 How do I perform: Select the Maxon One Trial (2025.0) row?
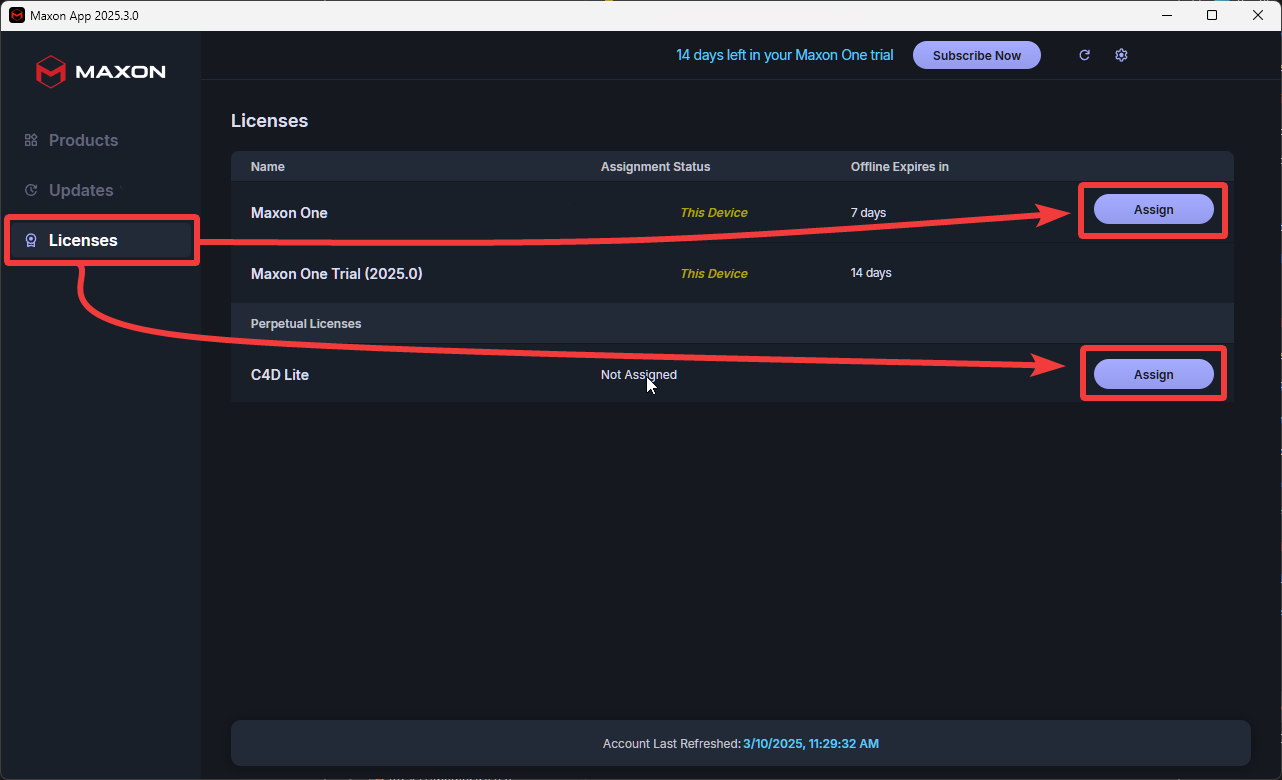(x=732, y=273)
